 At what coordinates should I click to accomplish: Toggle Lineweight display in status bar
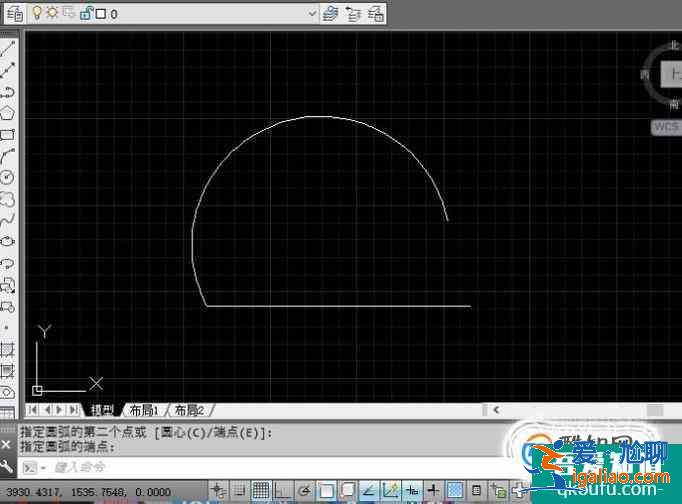433,491
